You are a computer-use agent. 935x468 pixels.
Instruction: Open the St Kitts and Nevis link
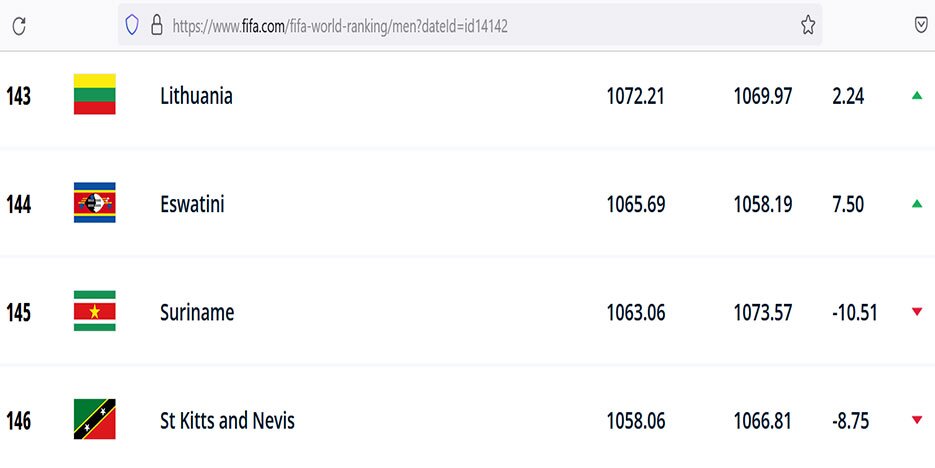pos(227,420)
